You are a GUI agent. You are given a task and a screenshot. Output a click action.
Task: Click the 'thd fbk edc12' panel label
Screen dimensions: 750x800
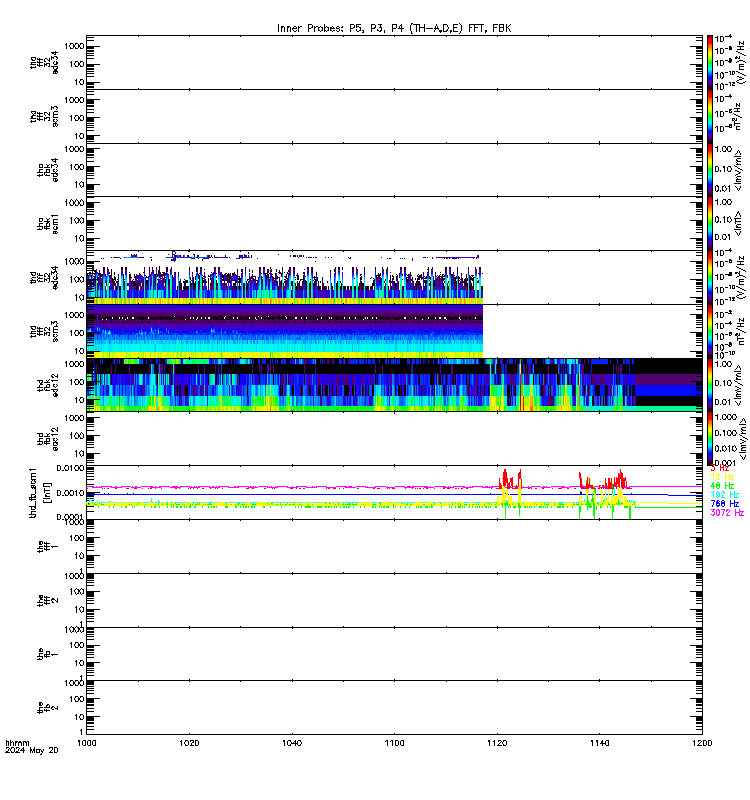point(48,385)
